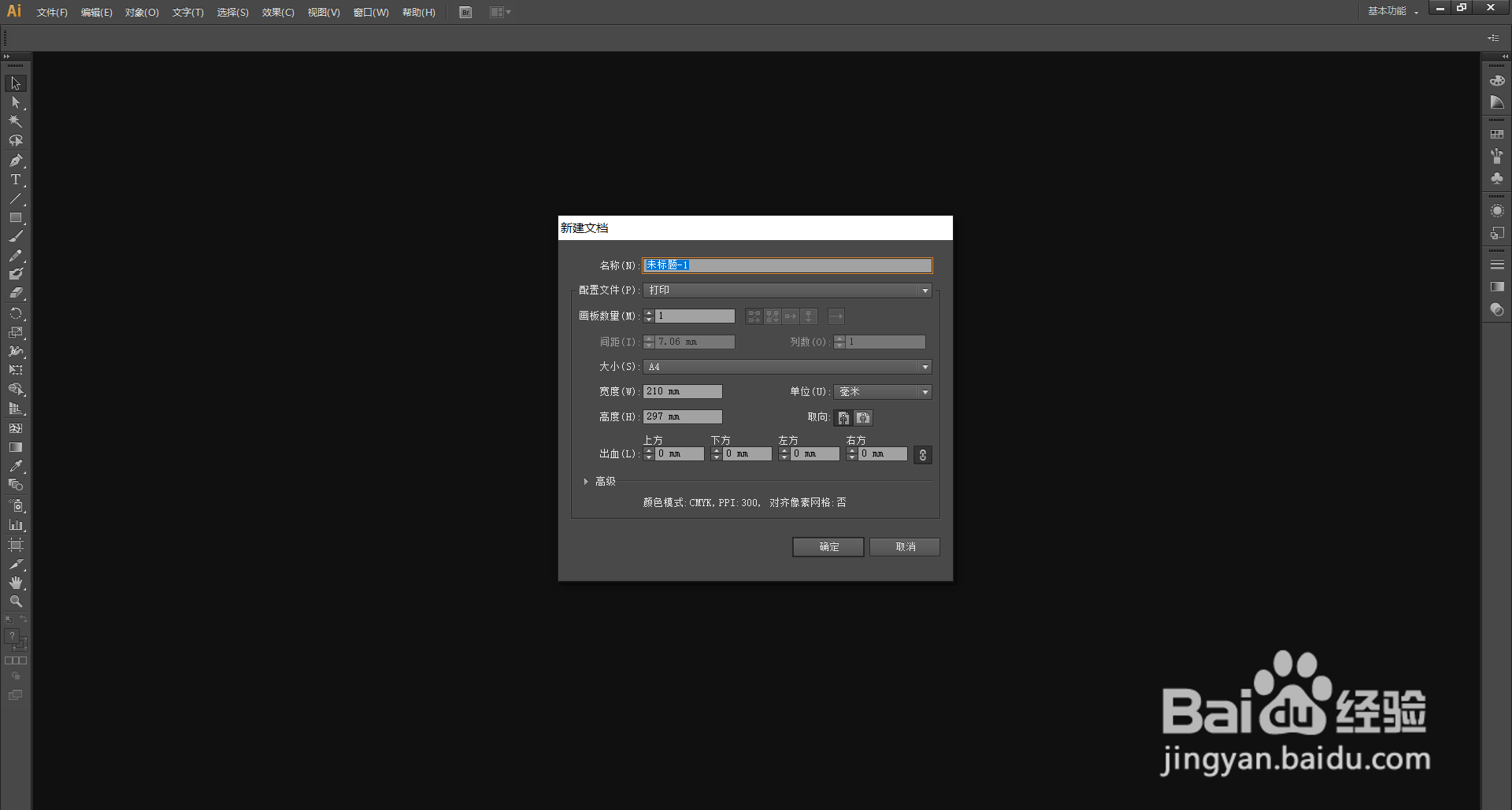Open the 大小 size dropdown showing A4
Viewport: 1512px width, 810px height.
tap(786, 366)
